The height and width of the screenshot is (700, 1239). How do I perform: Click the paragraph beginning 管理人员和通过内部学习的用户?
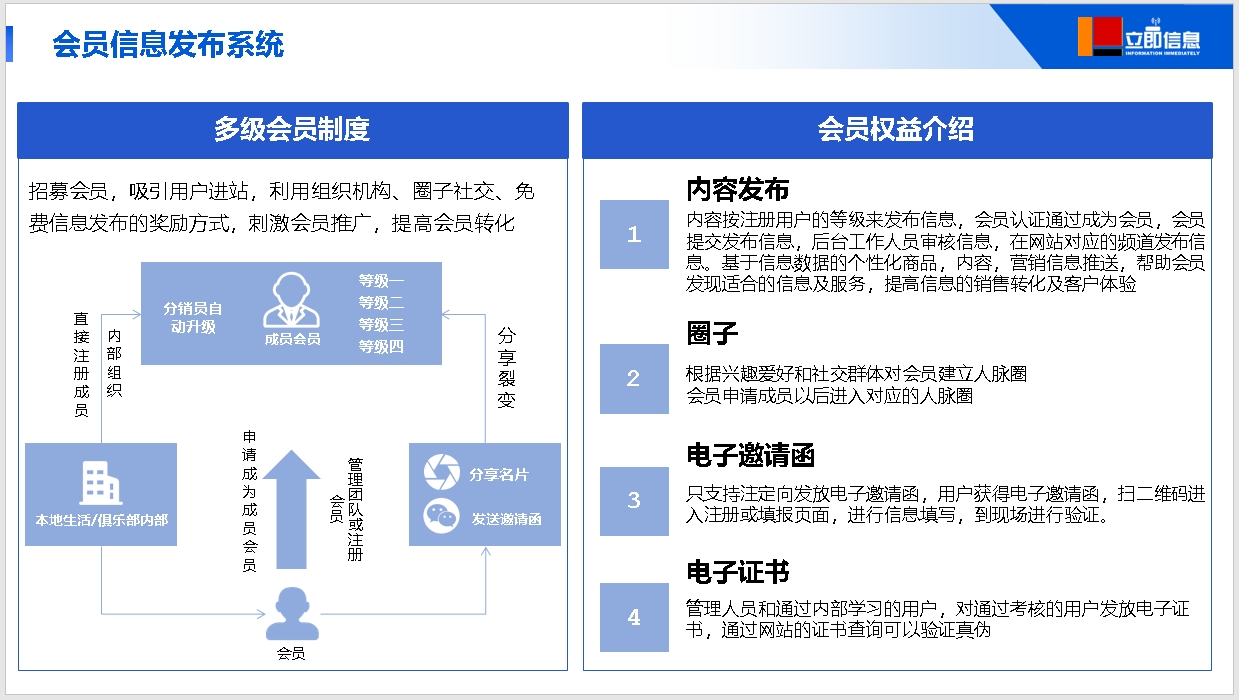[x=937, y=620]
